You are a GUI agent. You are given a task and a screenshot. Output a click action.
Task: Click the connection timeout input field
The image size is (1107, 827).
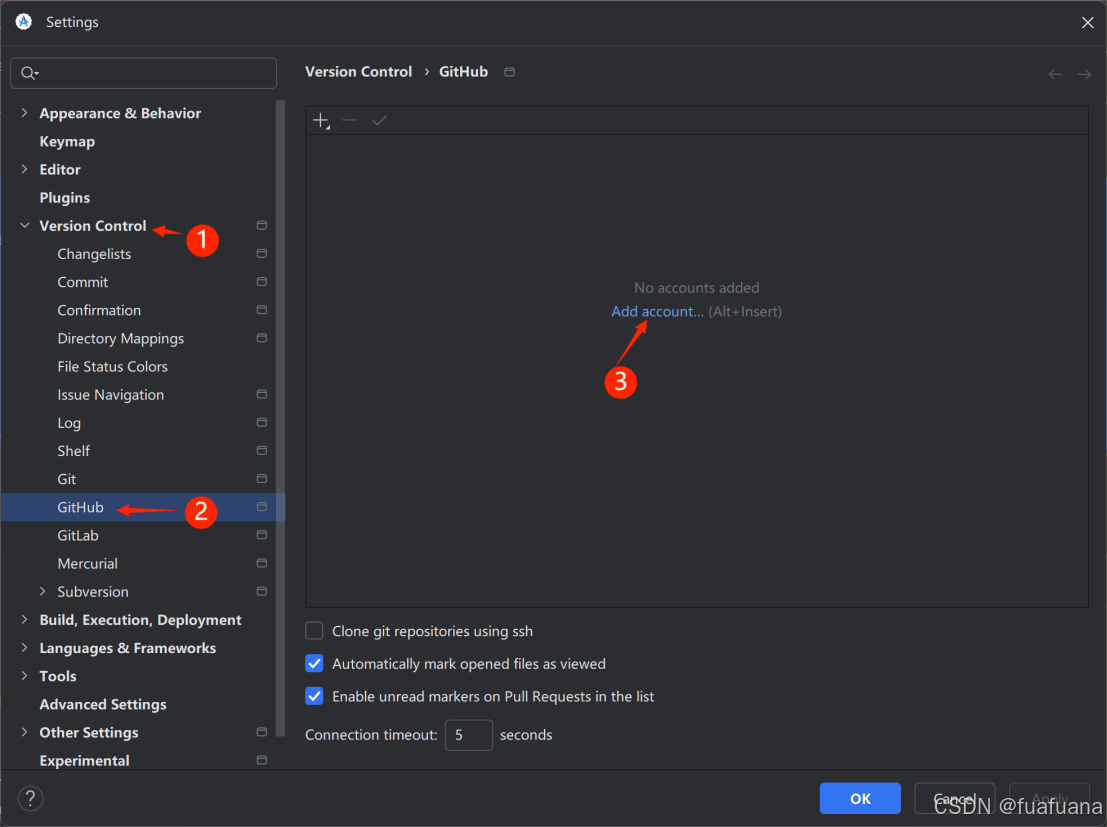click(468, 735)
